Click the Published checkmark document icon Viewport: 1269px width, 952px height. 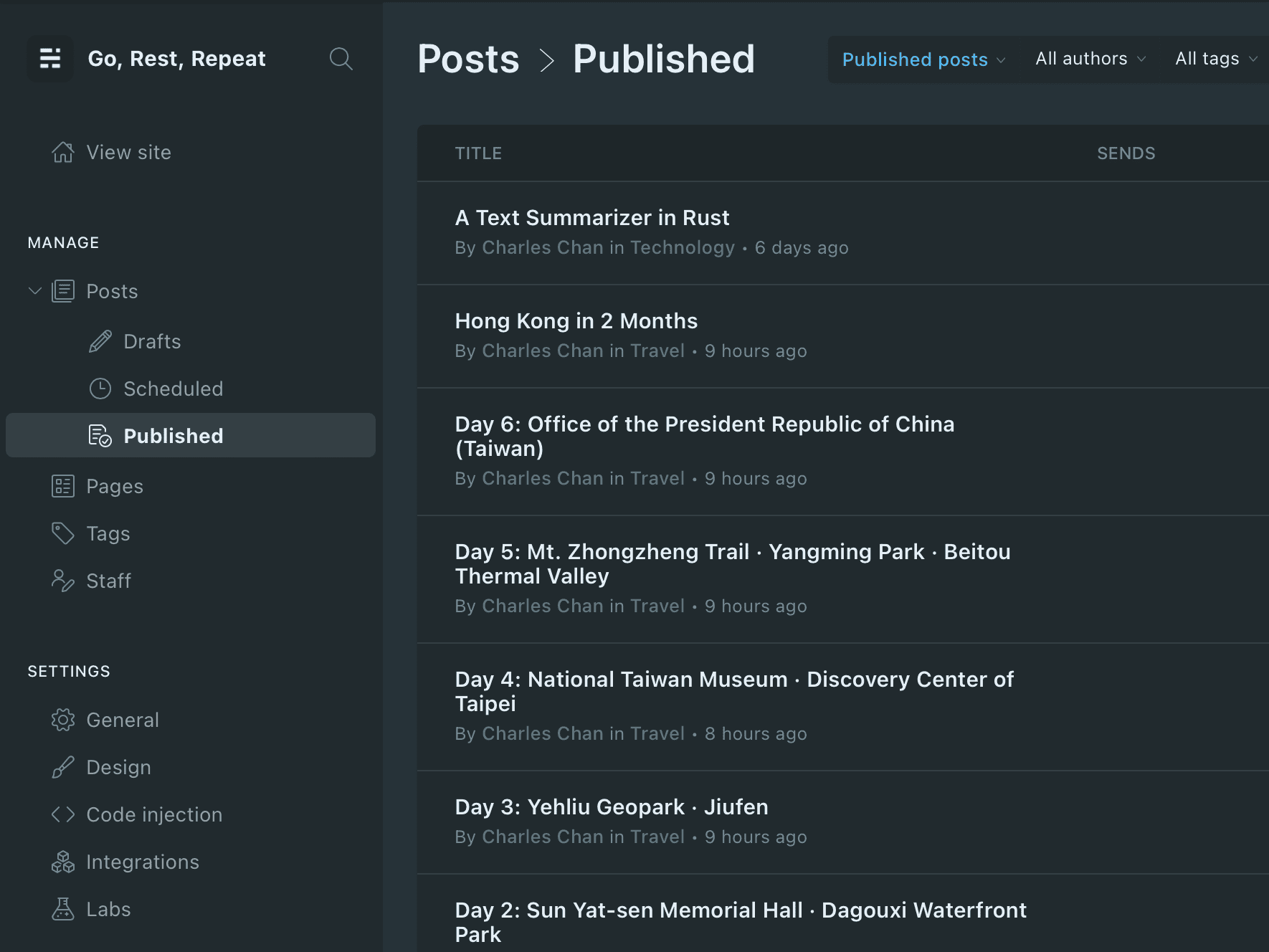(x=100, y=436)
